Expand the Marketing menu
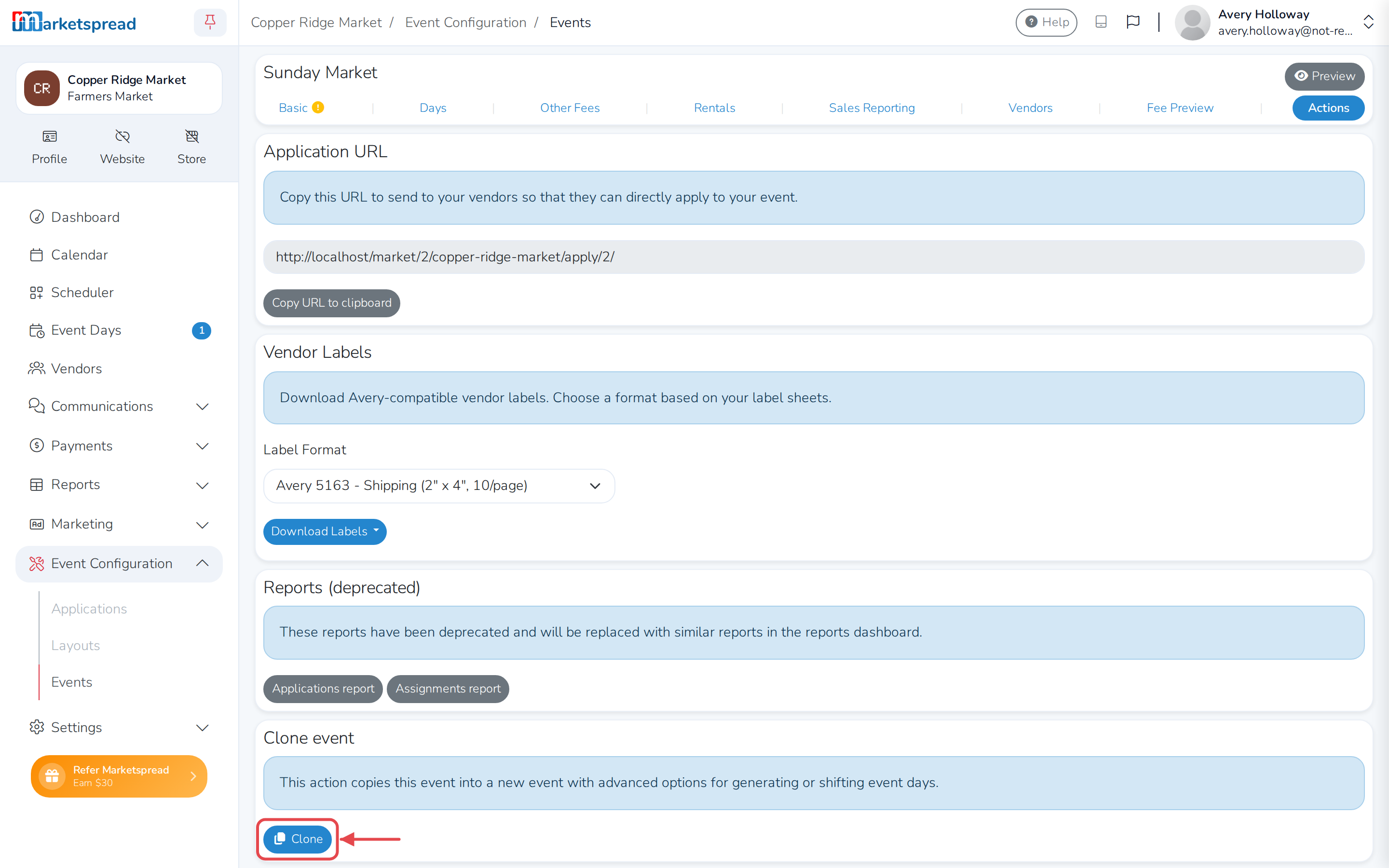Screen dimensions: 1389x868 click(x=119, y=524)
